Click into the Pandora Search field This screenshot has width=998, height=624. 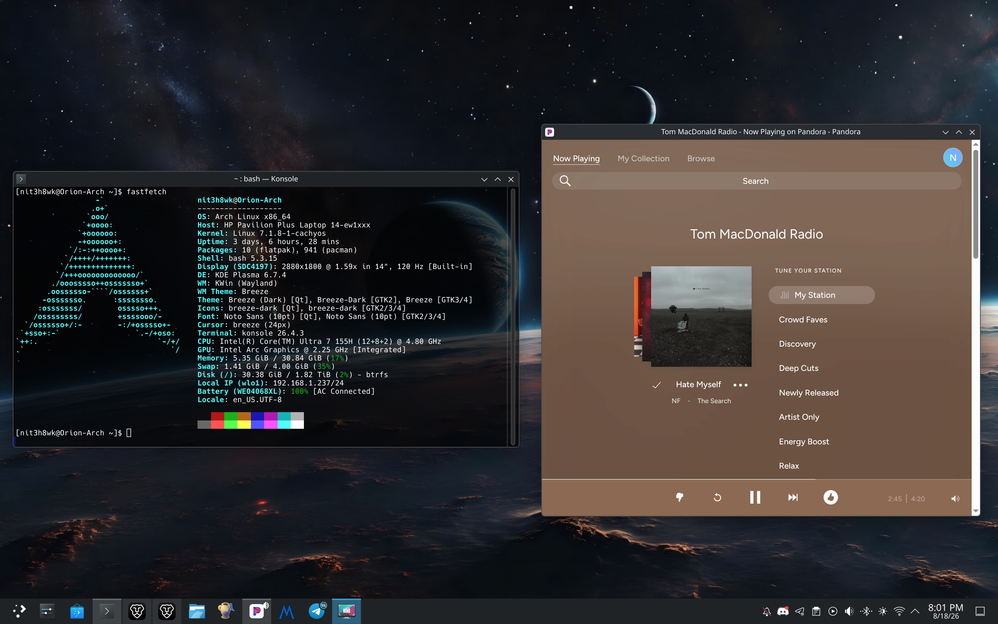756,181
